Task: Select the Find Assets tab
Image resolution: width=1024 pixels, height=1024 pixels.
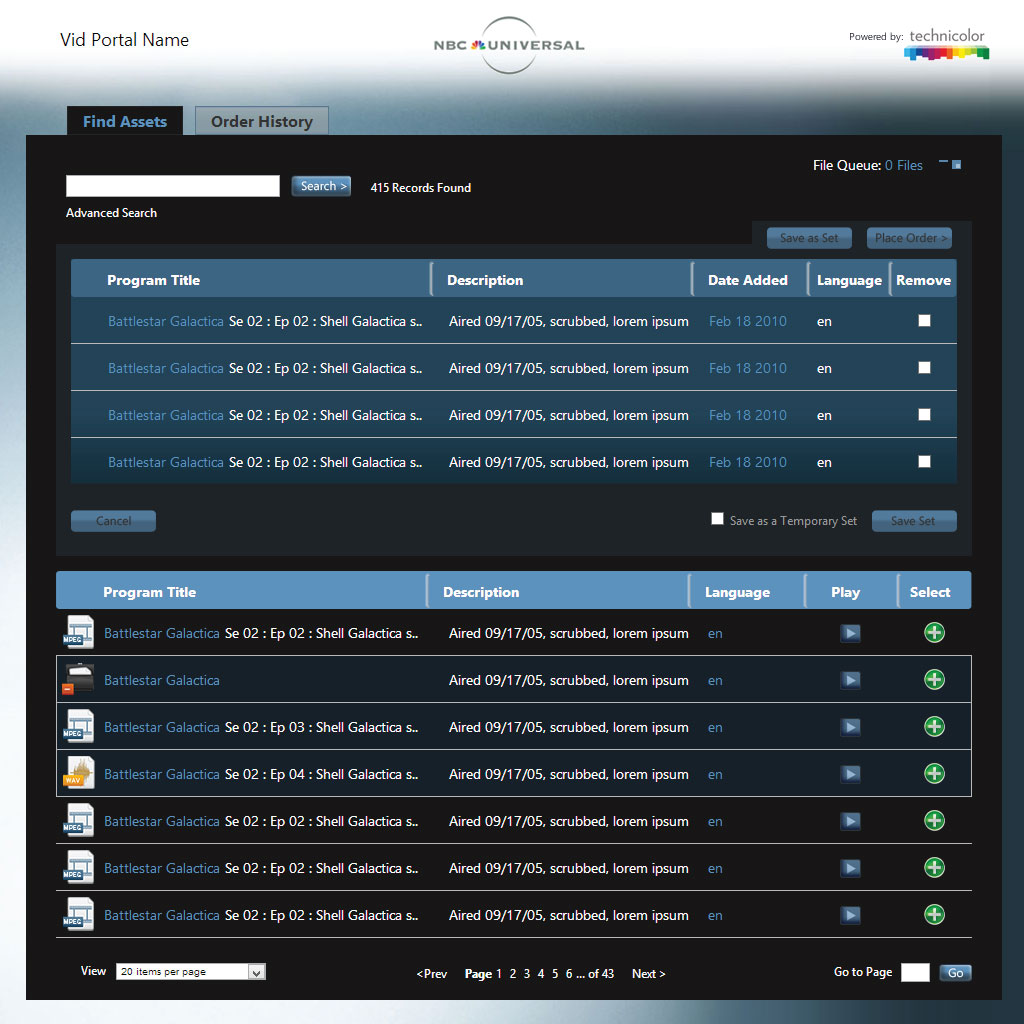Action: tap(125, 121)
